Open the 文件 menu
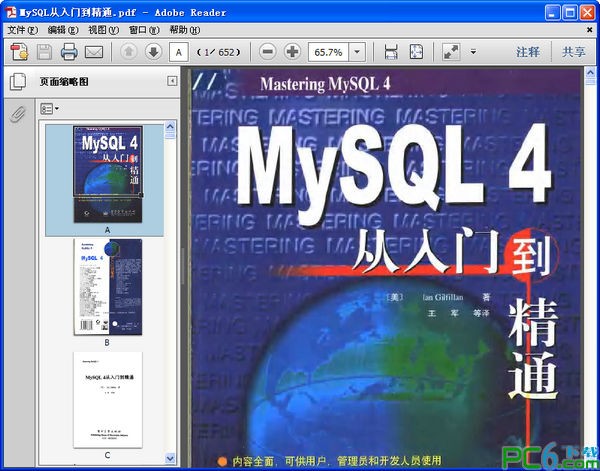Viewport: 600px width, 471px height. (x=23, y=30)
